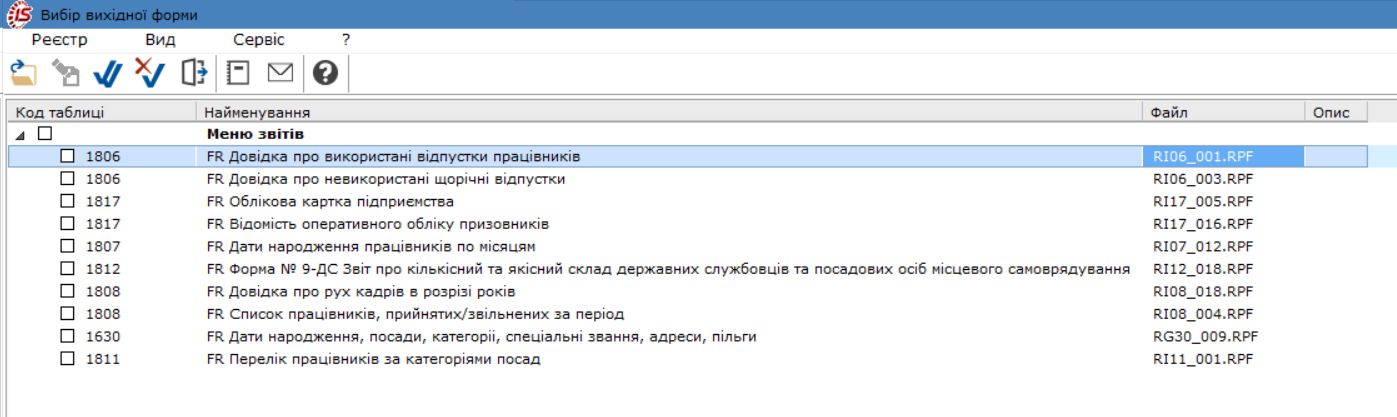Click the open folder toolbar icon
Image resolution: width=1397 pixels, height=417 pixels.
[x=23, y=73]
